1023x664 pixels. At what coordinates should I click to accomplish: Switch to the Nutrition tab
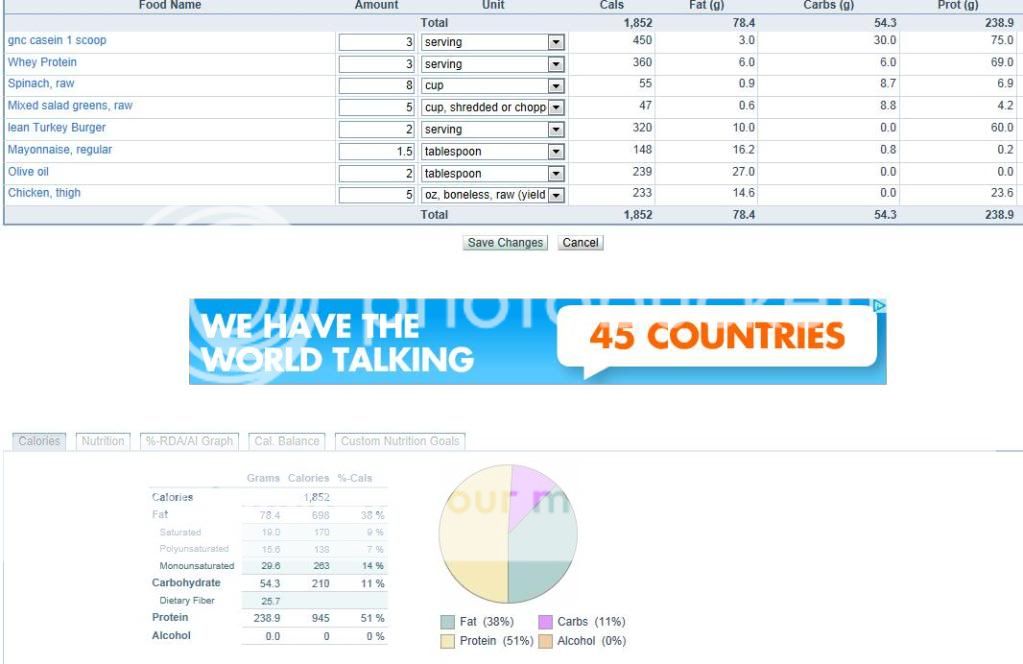[x=103, y=441]
